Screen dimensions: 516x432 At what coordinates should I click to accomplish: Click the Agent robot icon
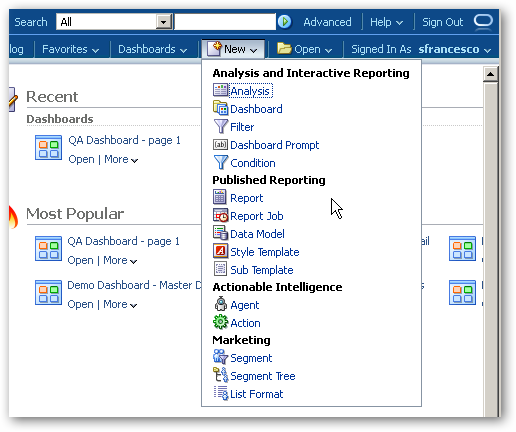click(x=221, y=304)
